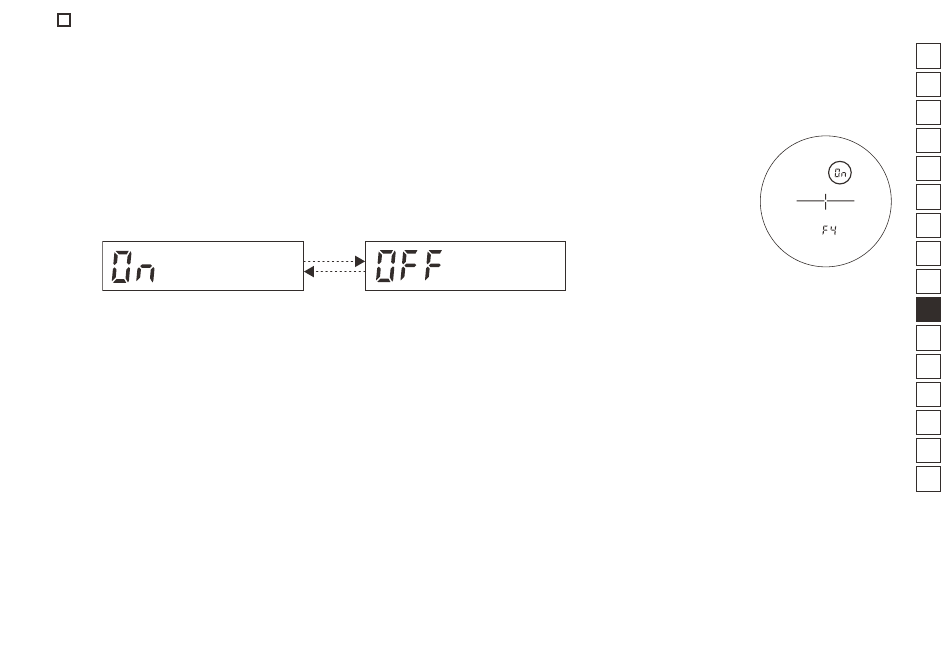The width and height of the screenshot is (950, 670).
Task: Click the last F digit in OFF box
Action: 433,266
